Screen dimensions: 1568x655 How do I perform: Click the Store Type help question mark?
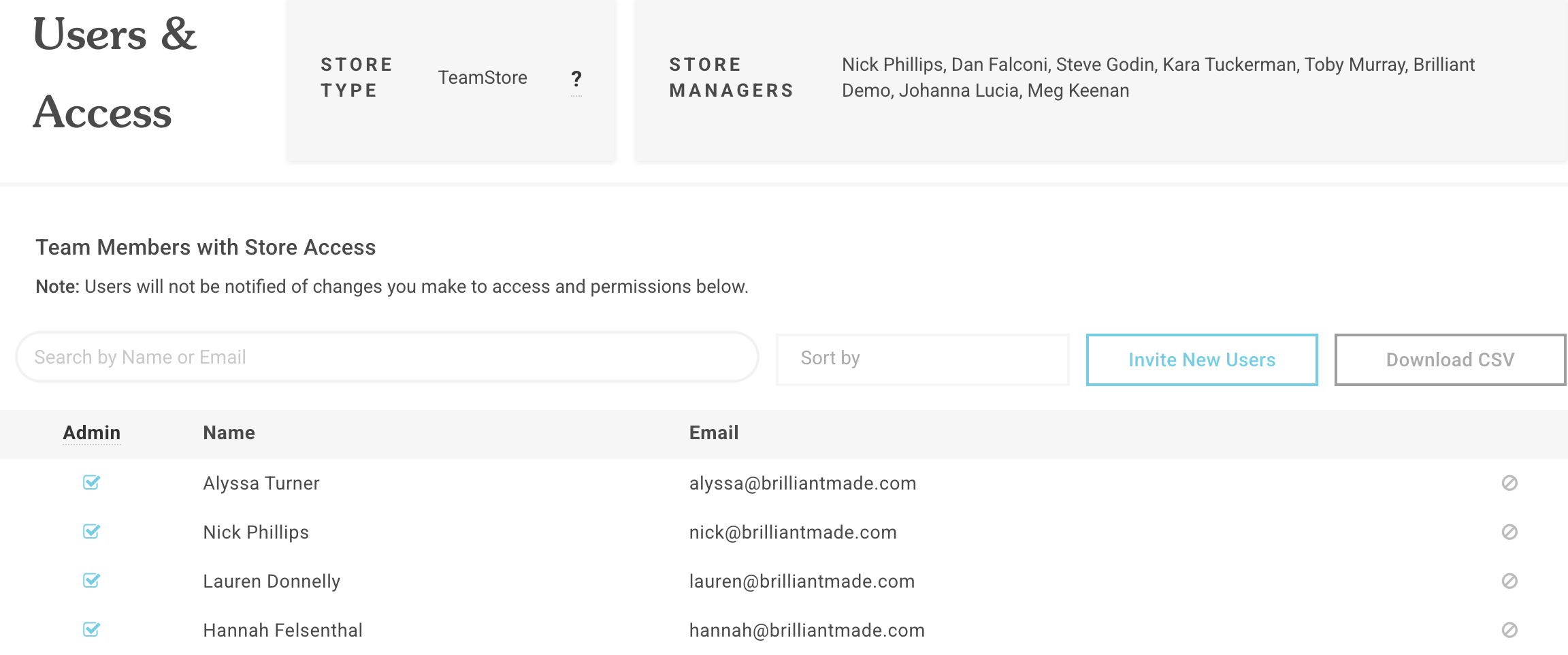576,79
